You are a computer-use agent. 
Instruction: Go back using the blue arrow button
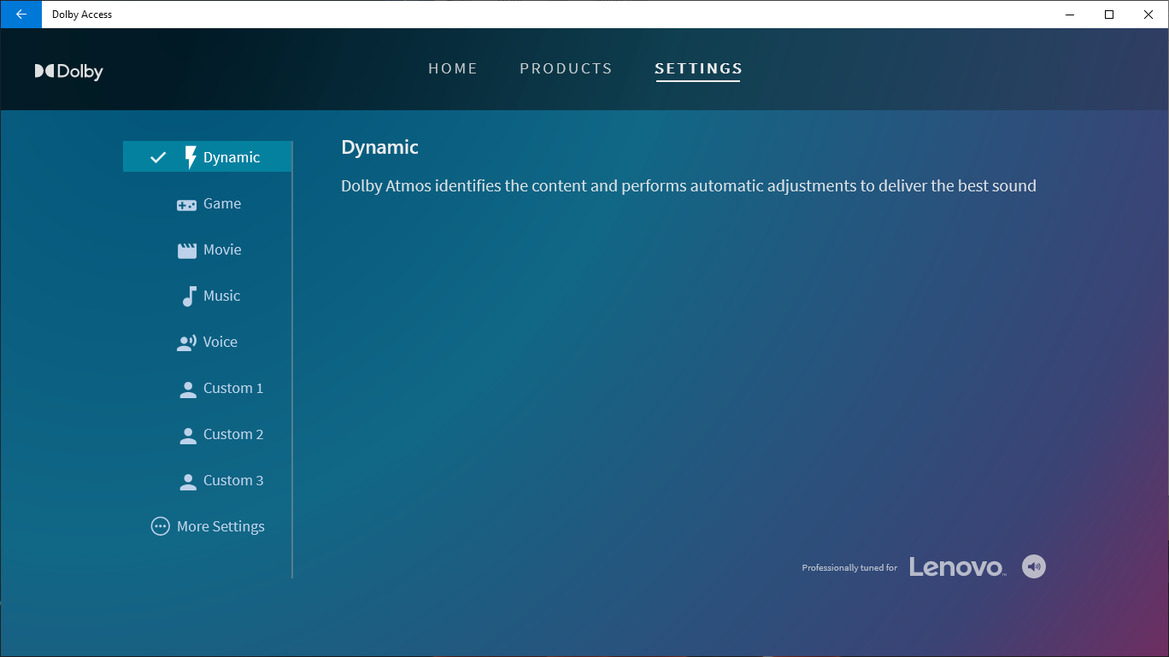coord(21,14)
